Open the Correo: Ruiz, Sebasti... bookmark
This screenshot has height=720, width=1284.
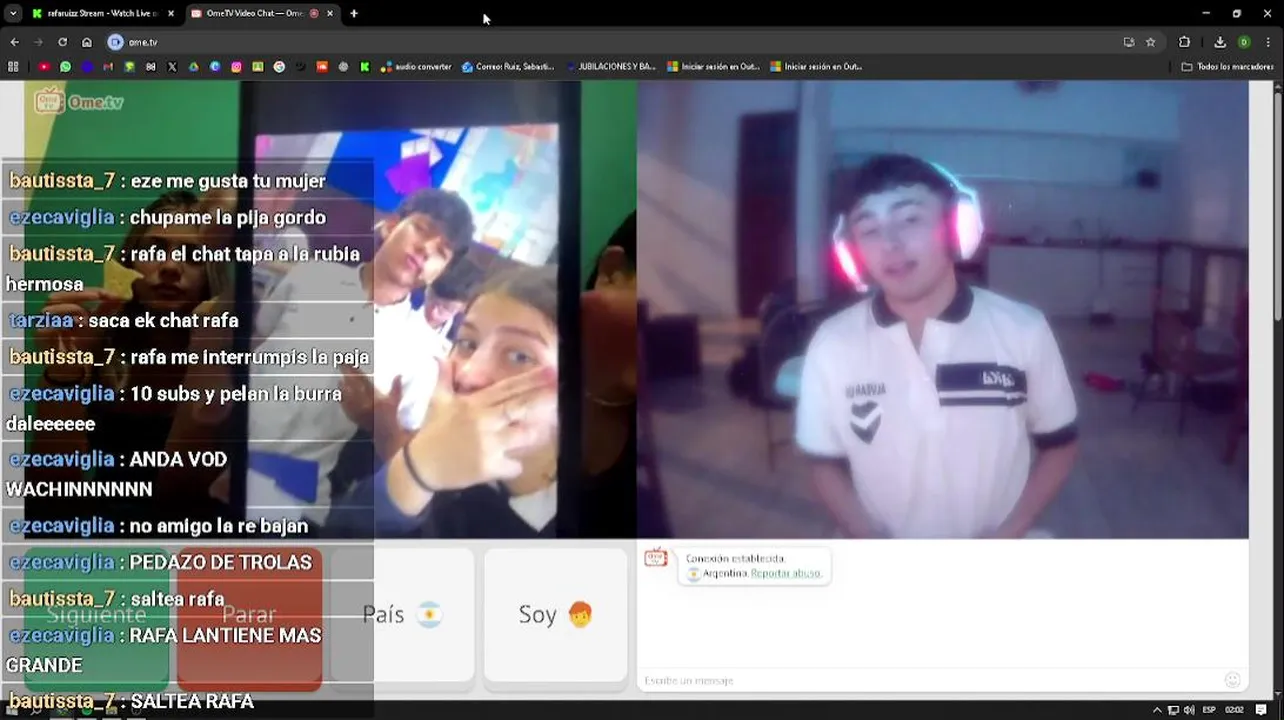point(508,67)
